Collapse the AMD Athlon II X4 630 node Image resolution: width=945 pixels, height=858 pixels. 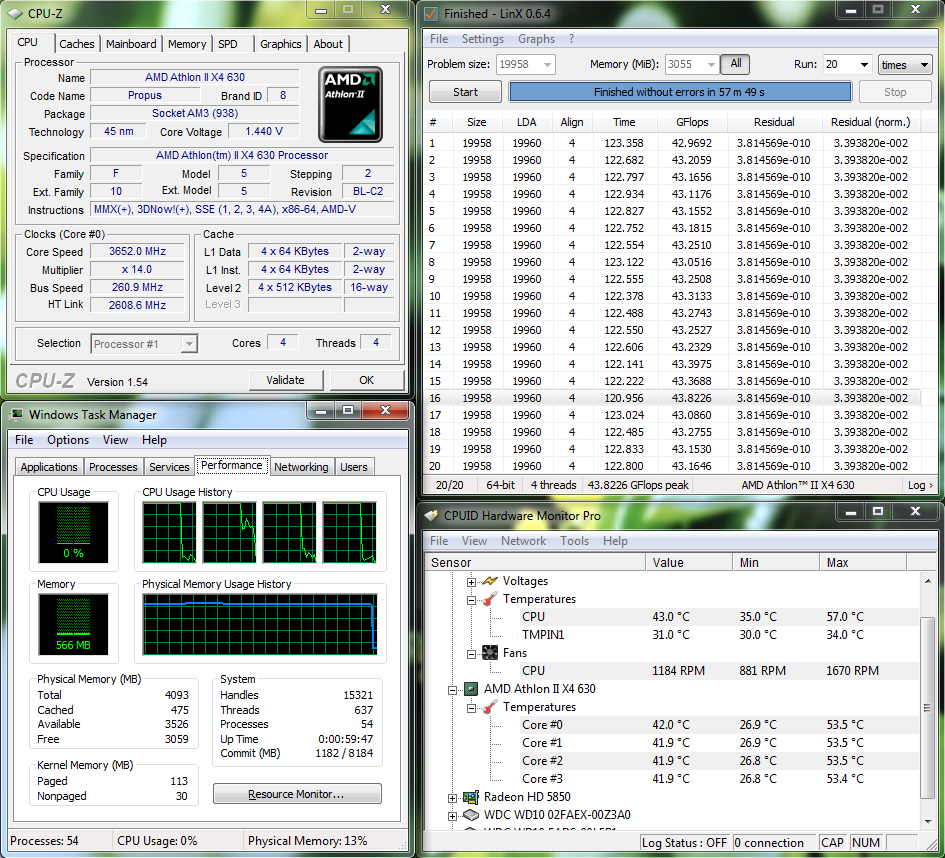(454, 690)
